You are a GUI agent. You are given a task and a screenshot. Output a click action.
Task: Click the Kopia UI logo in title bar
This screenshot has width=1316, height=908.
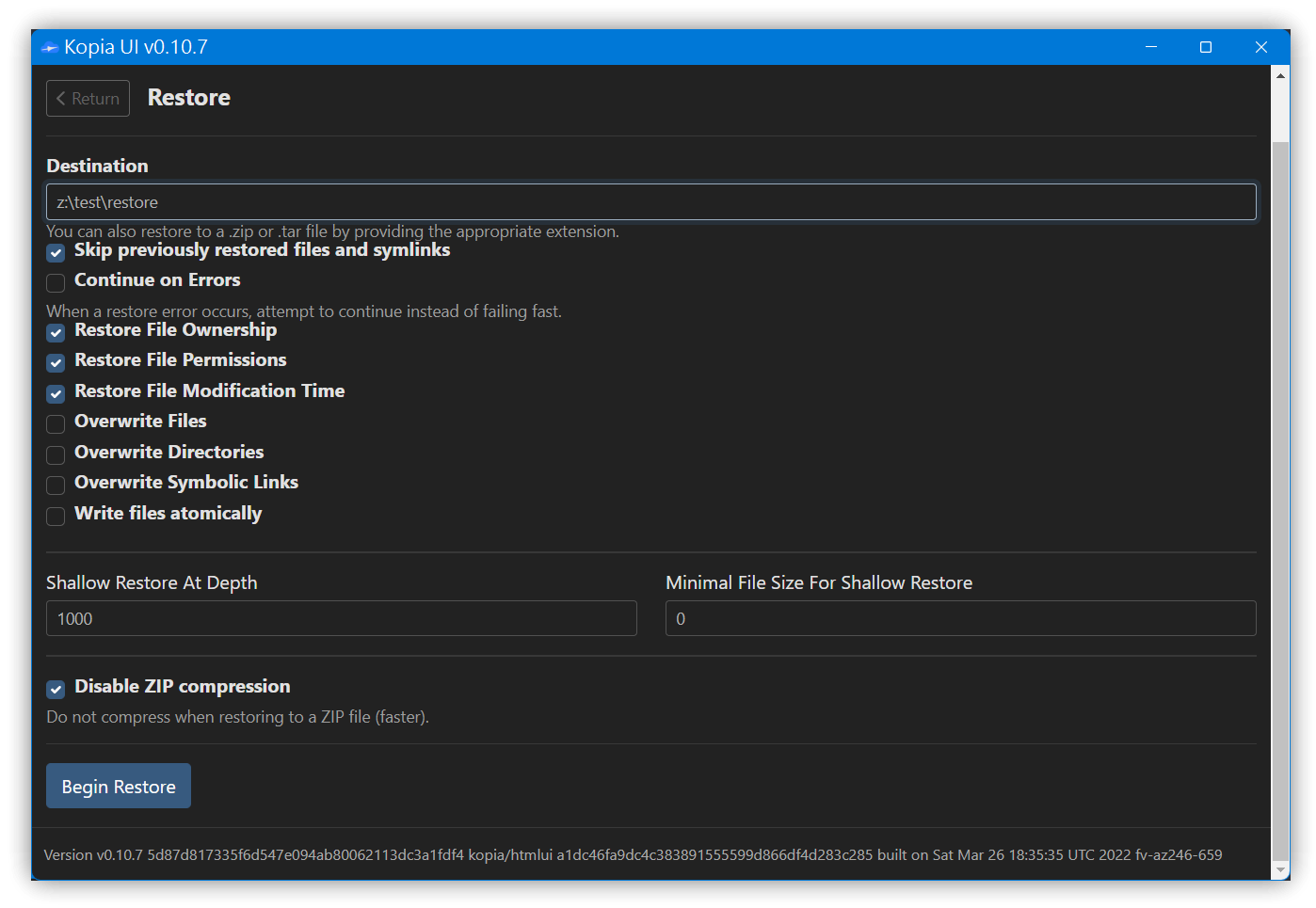(49, 47)
